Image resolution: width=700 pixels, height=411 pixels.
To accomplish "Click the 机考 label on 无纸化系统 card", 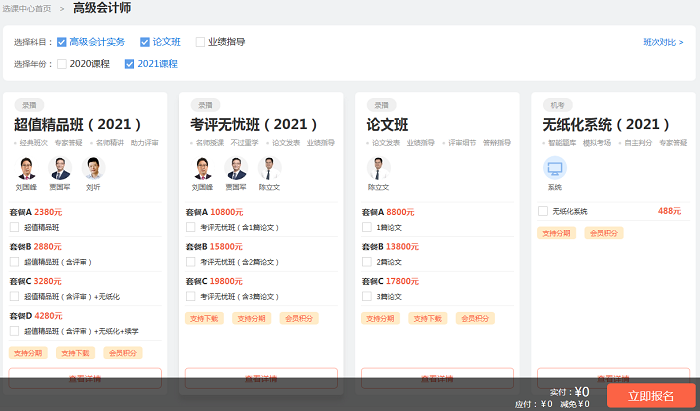I will 558,105.
